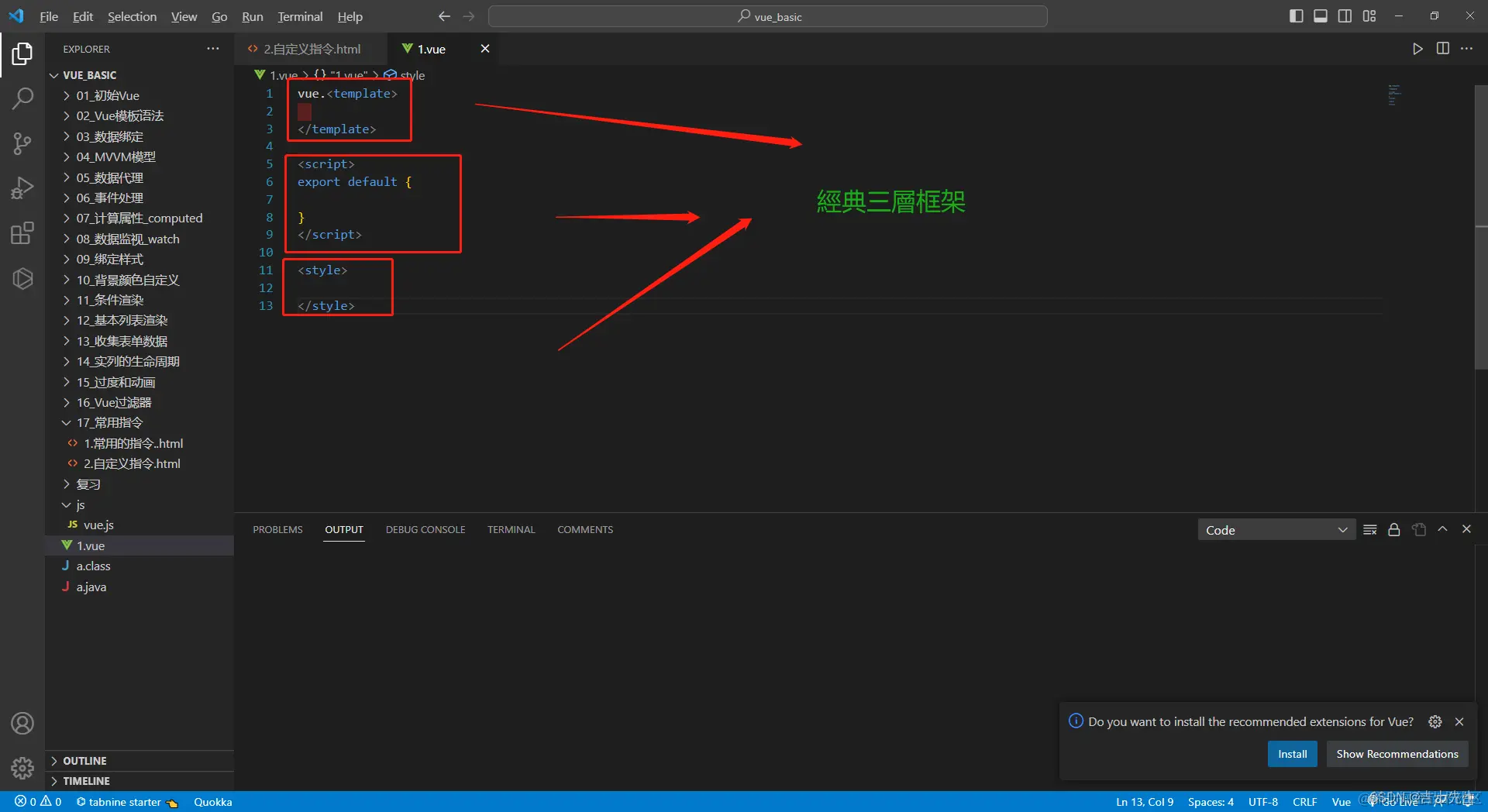Open the Code output channel dropdown
1488x812 pixels.
click(1276, 530)
